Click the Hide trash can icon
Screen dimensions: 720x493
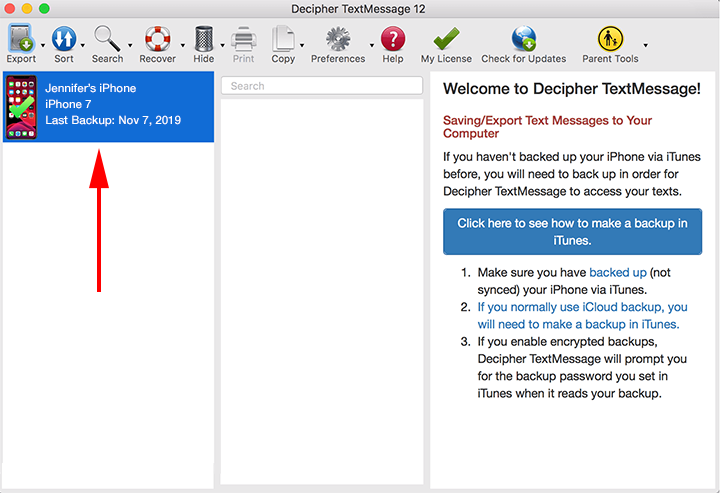point(203,39)
